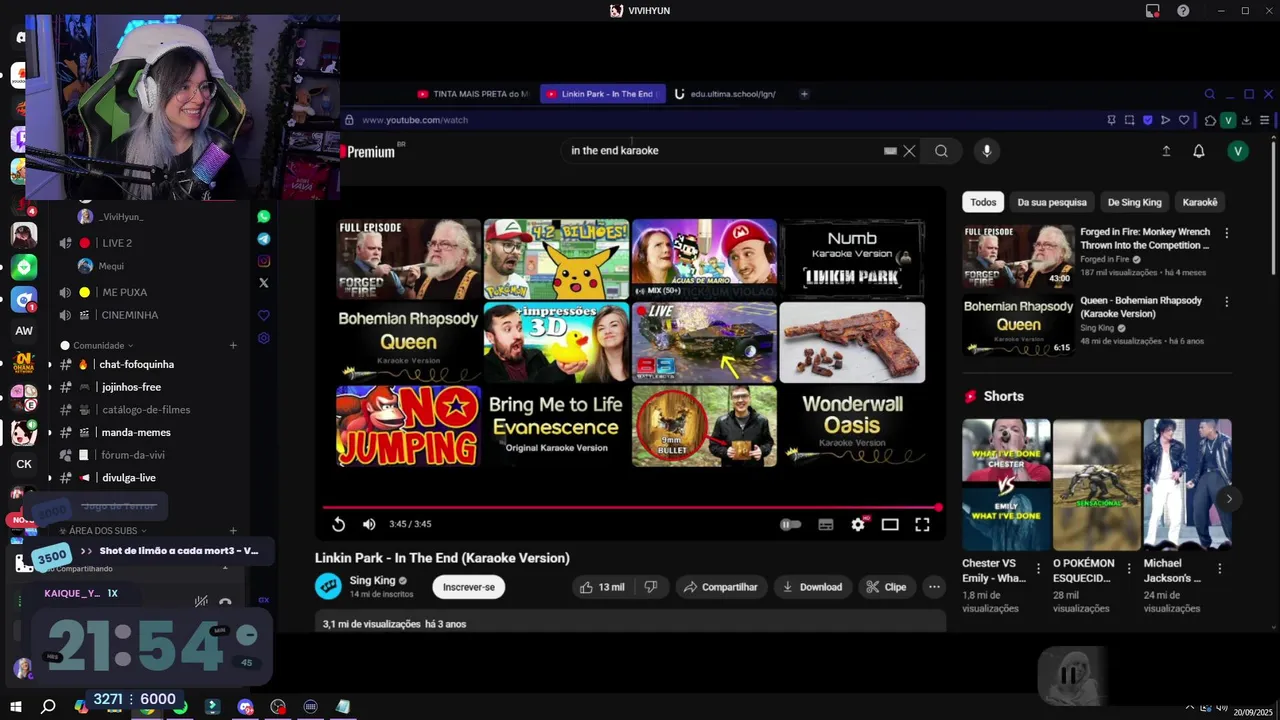Click the browser address bar
This screenshot has width=1280, height=720.
point(720,120)
